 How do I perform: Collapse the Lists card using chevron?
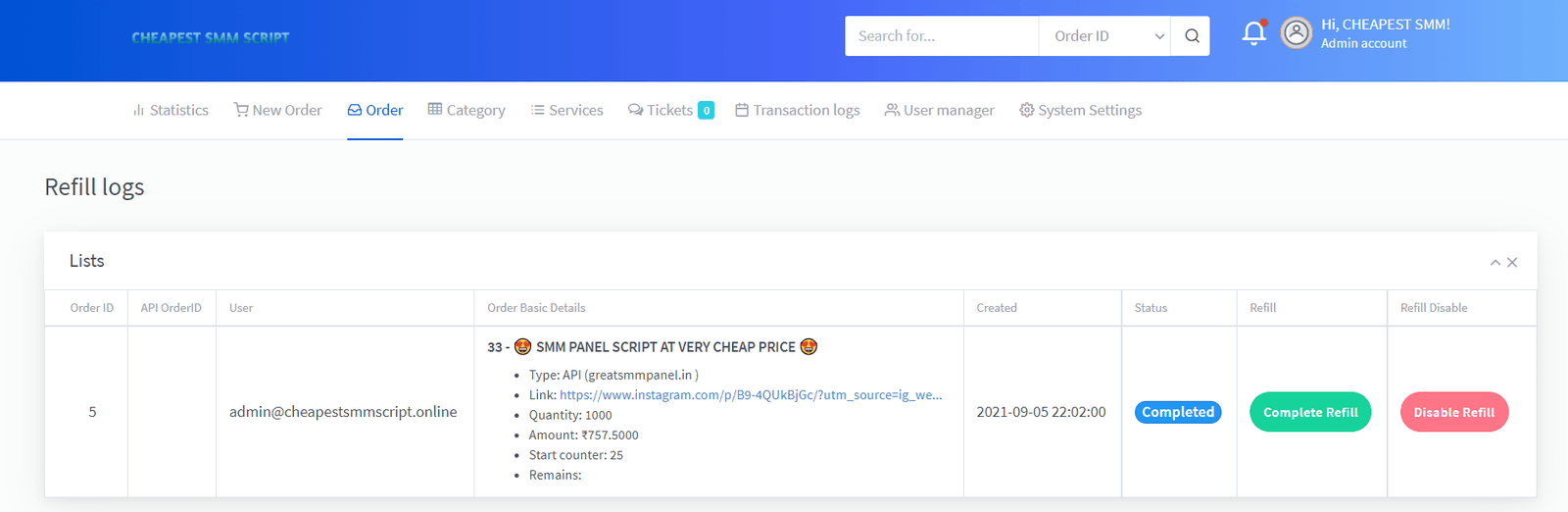point(1494,262)
